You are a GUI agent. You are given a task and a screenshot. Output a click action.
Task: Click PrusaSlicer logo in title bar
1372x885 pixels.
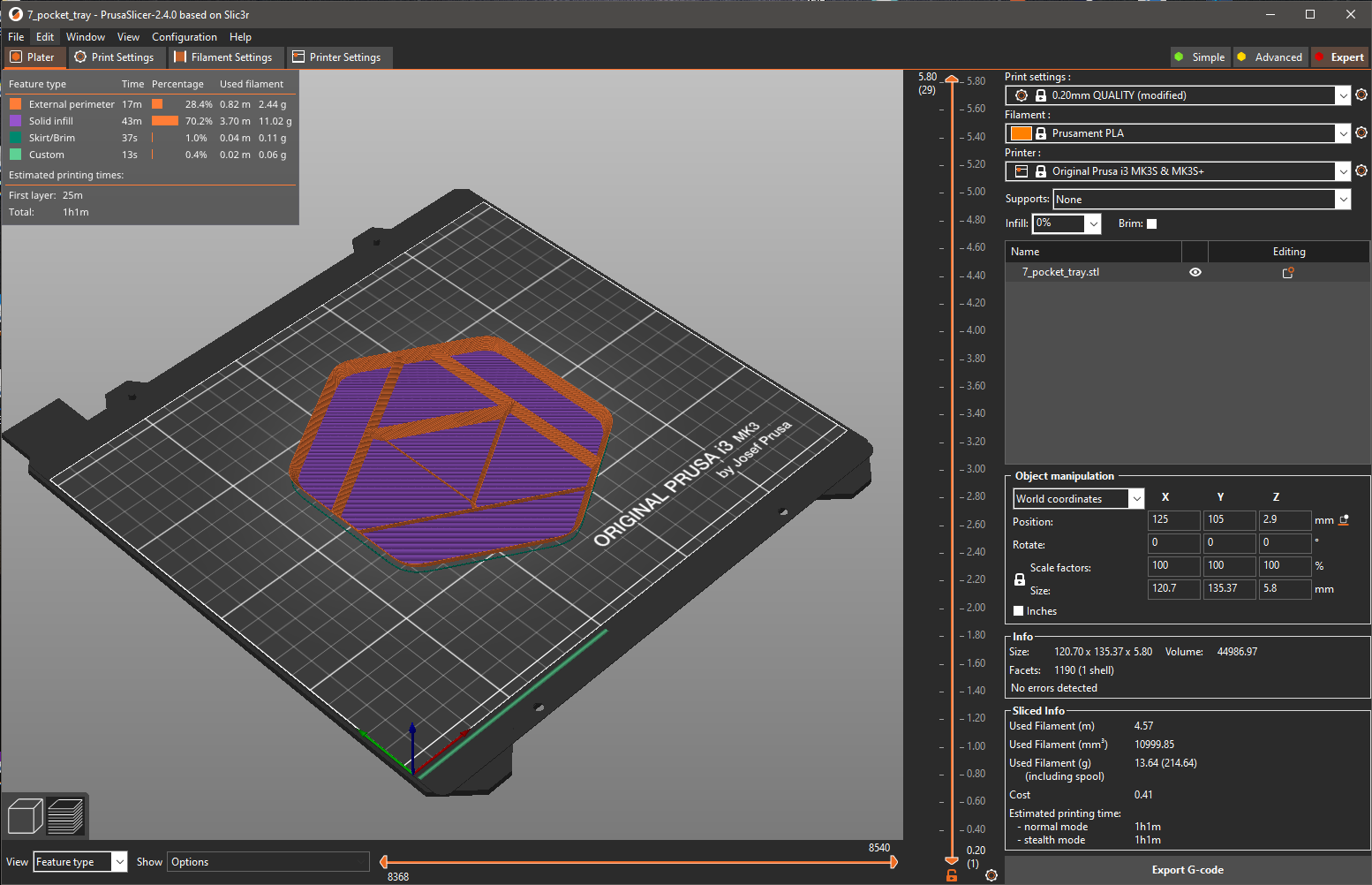click(15, 14)
